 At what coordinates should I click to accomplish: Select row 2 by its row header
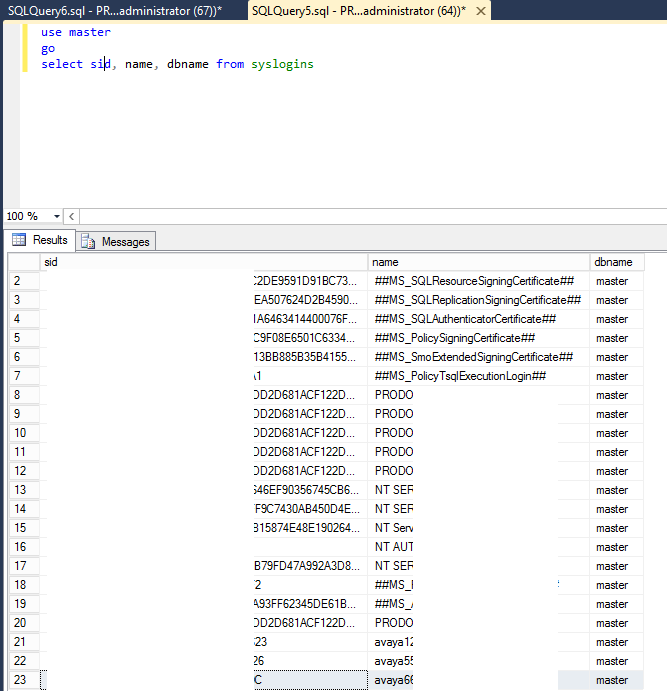(x=23, y=281)
